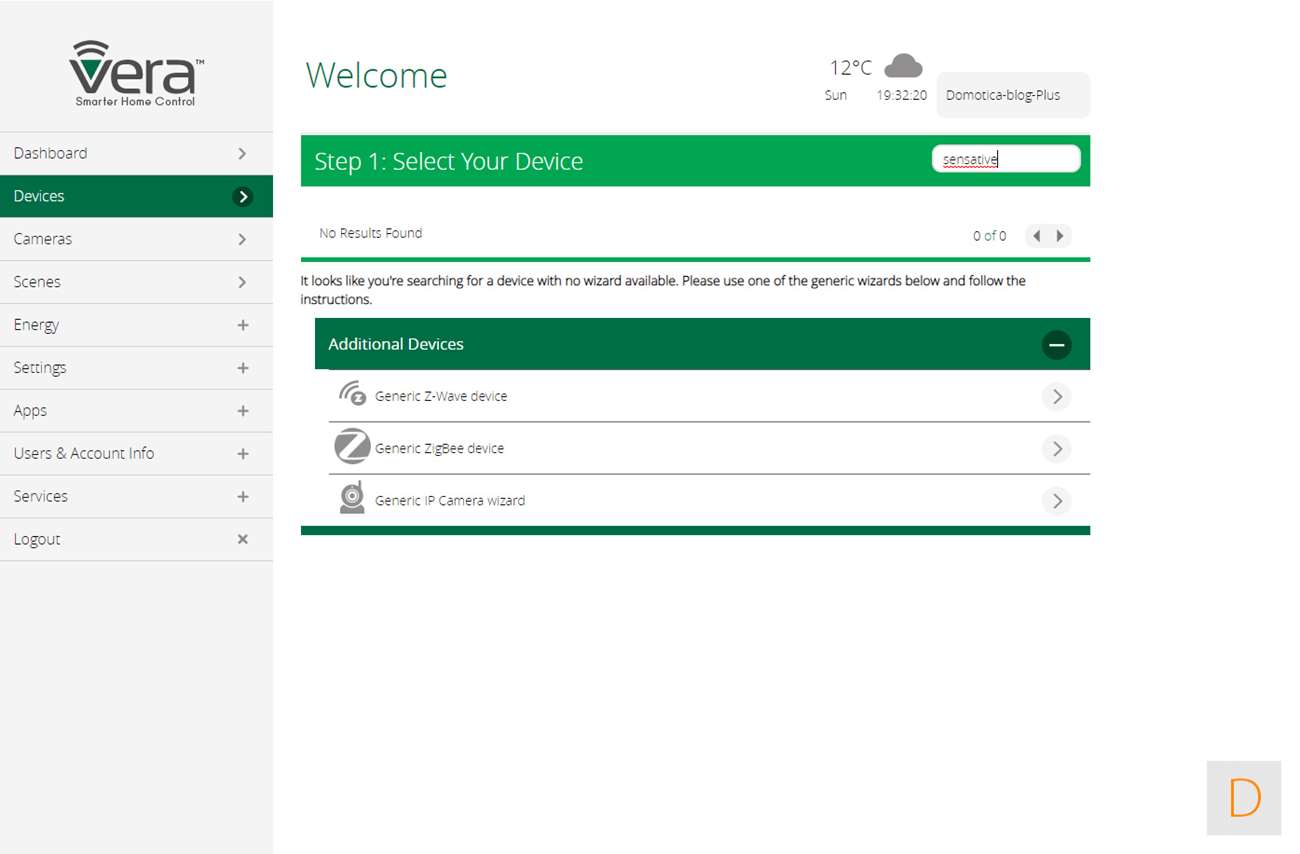Click the device search field

(1005, 159)
